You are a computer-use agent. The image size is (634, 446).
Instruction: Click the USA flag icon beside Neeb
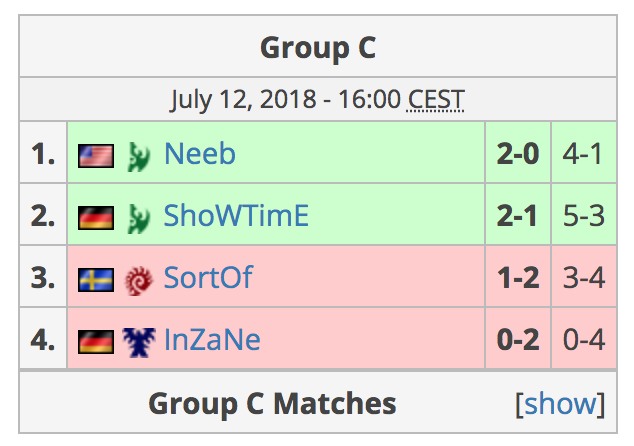point(96,156)
